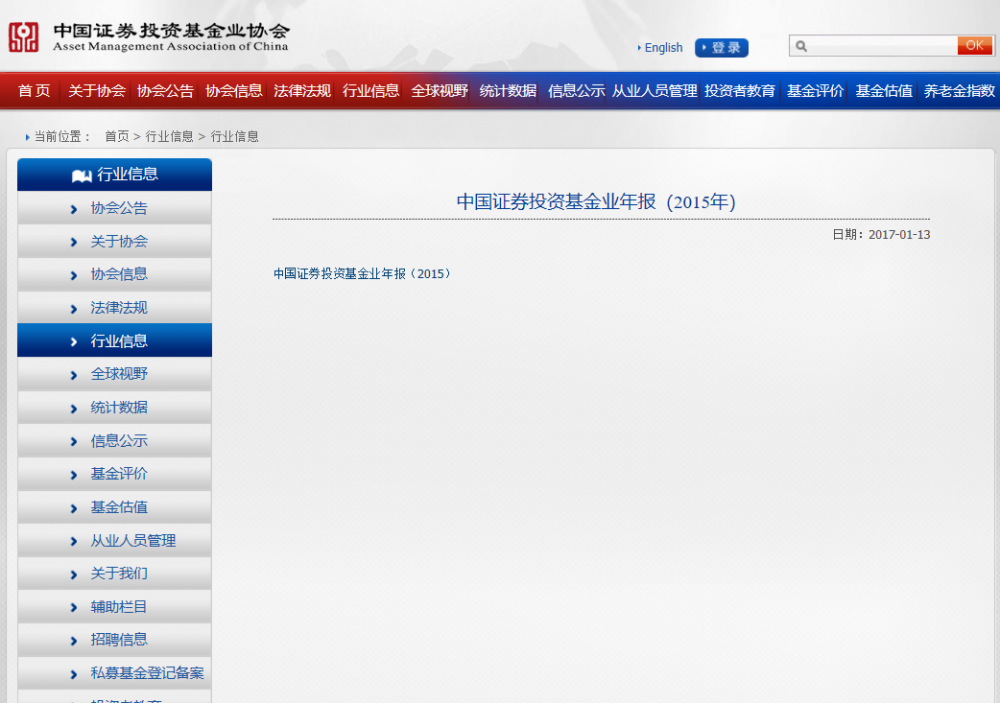
Task: Click the chevron beside 招聘信息 in sidebar
Action: click(74, 641)
